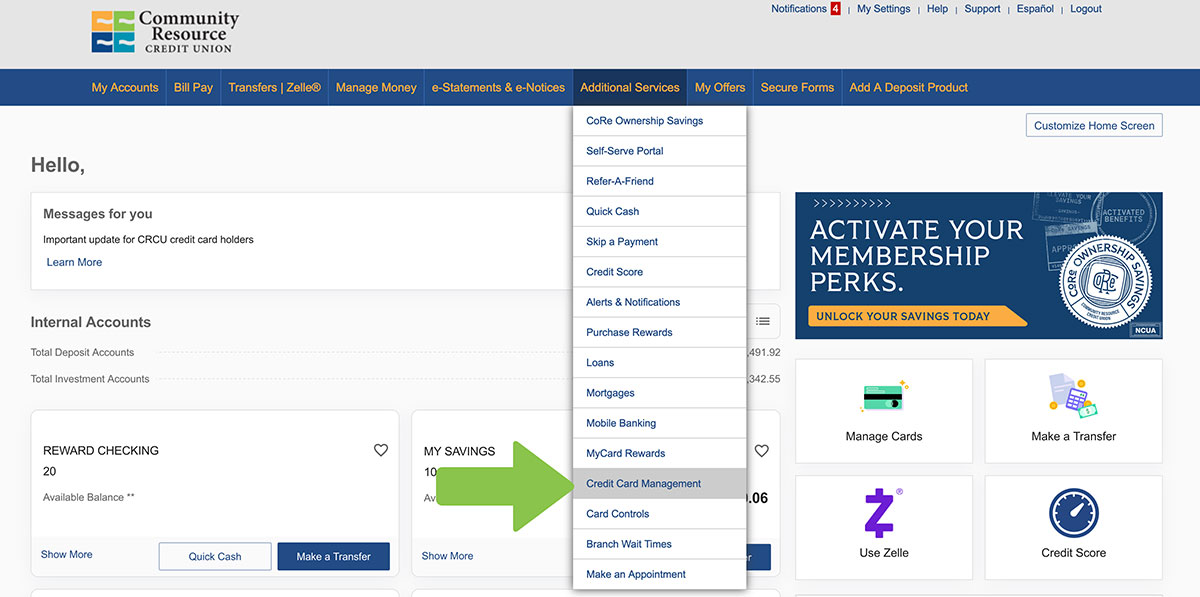The image size is (1200, 597).
Task: Open Purchase Rewards menu entry
Action: 660,332
